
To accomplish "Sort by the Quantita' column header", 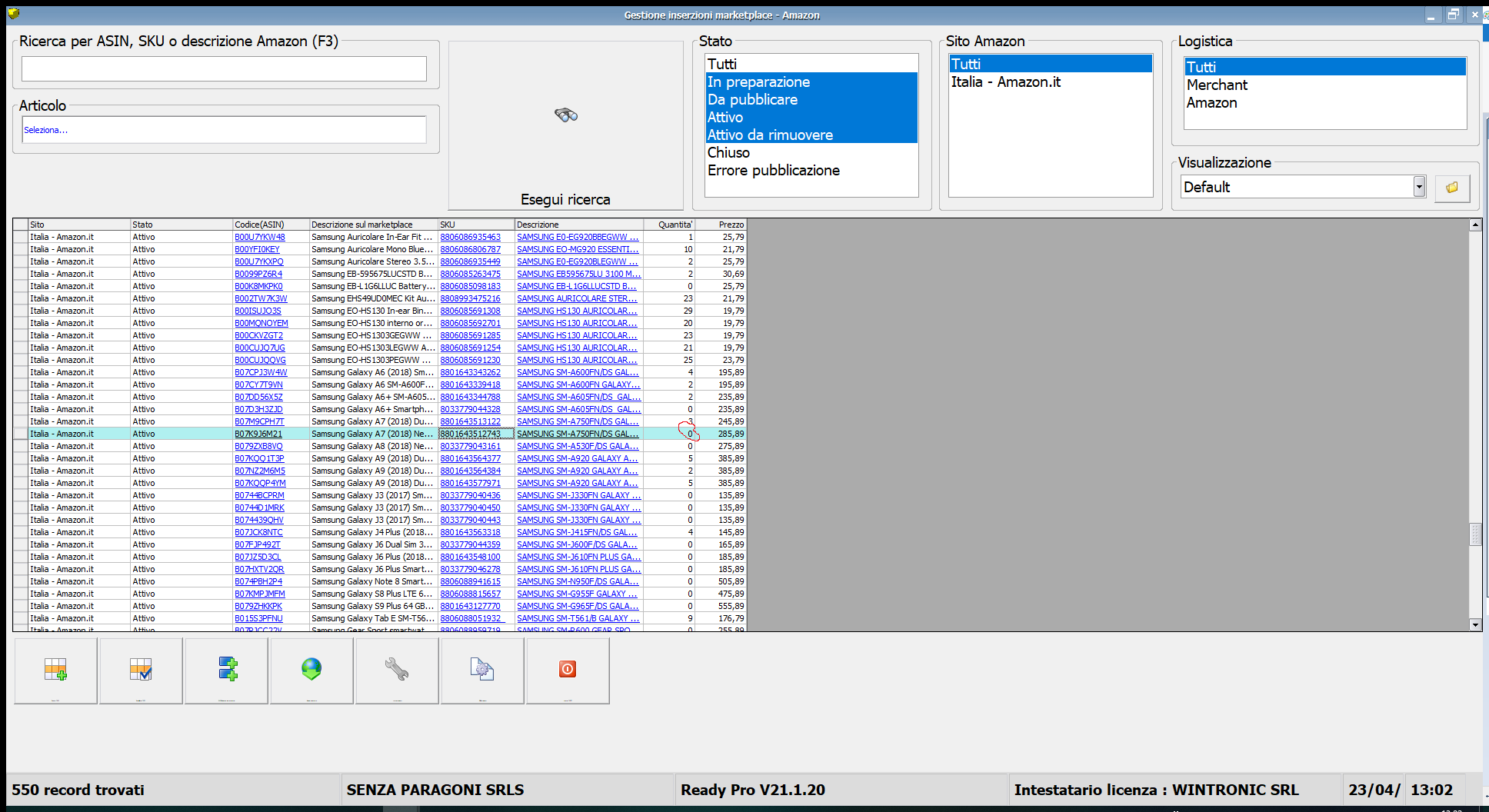I will pyautogui.click(x=669, y=225).
